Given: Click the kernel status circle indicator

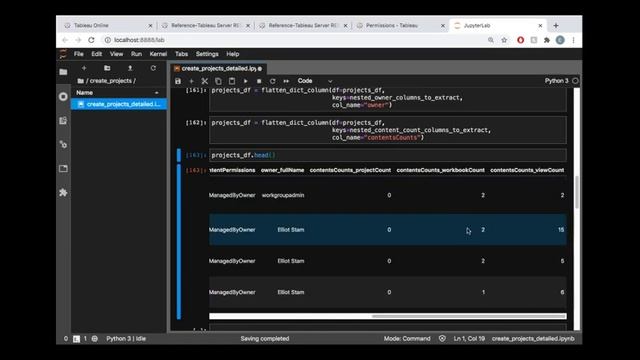Looking at the screenshot, I should click(x=575, y=81).
